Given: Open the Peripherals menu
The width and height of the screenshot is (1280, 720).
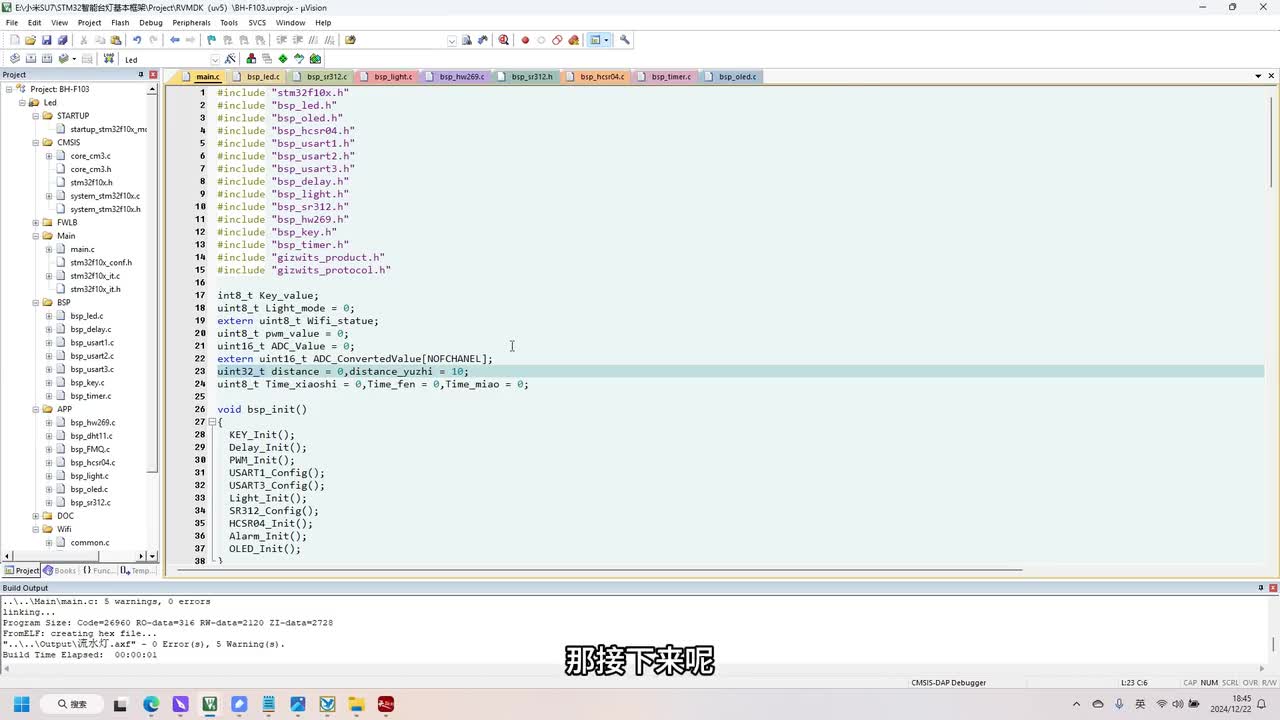Looking at the screenshot, I should tap(191, 22).
